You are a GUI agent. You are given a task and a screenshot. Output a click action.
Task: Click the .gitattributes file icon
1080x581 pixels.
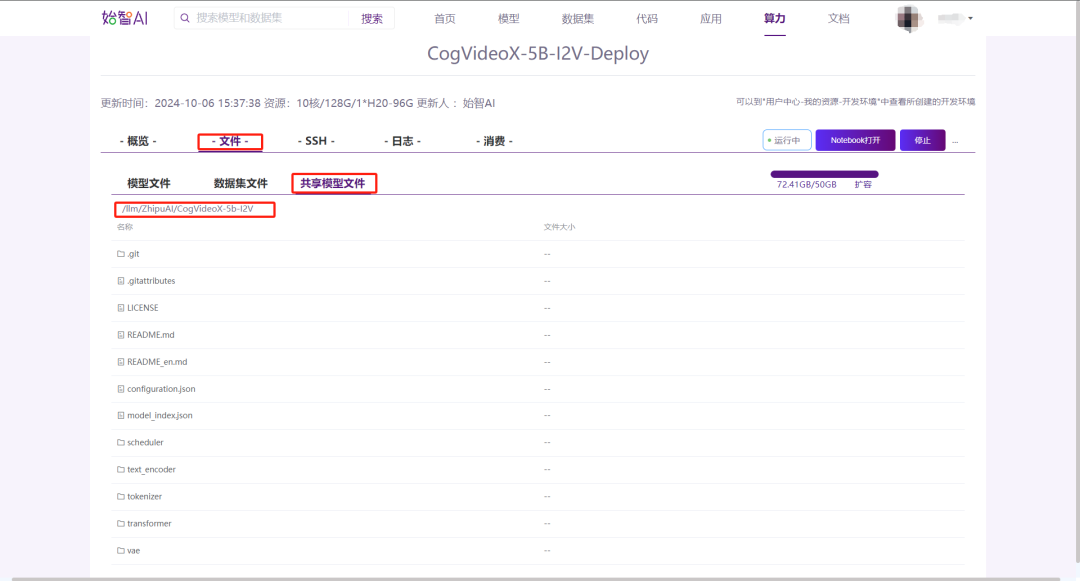point(121,281)
